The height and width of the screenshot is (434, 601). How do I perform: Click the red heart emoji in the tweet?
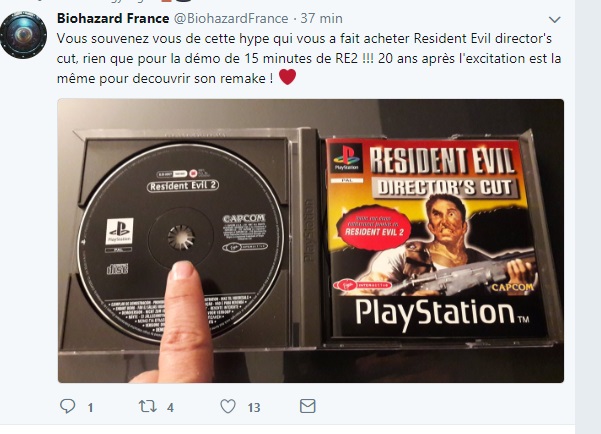point(287,77)
